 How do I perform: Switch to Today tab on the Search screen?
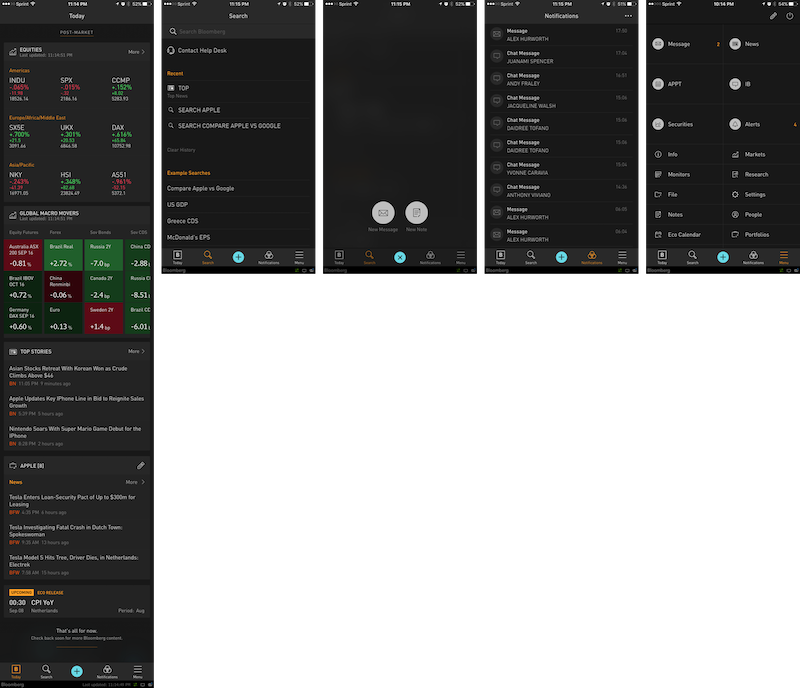178,257
